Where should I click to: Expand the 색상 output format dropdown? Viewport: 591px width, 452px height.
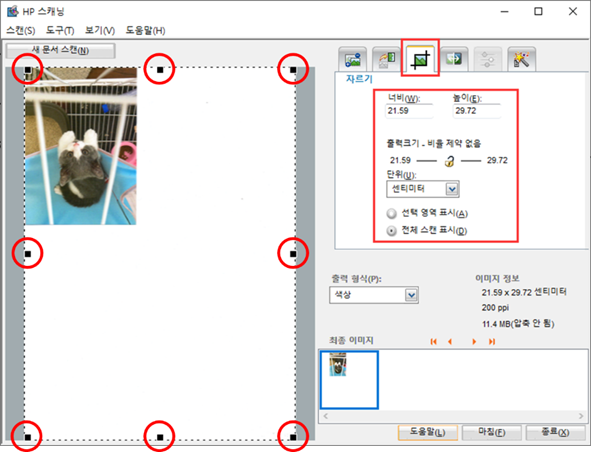point(374,295)
